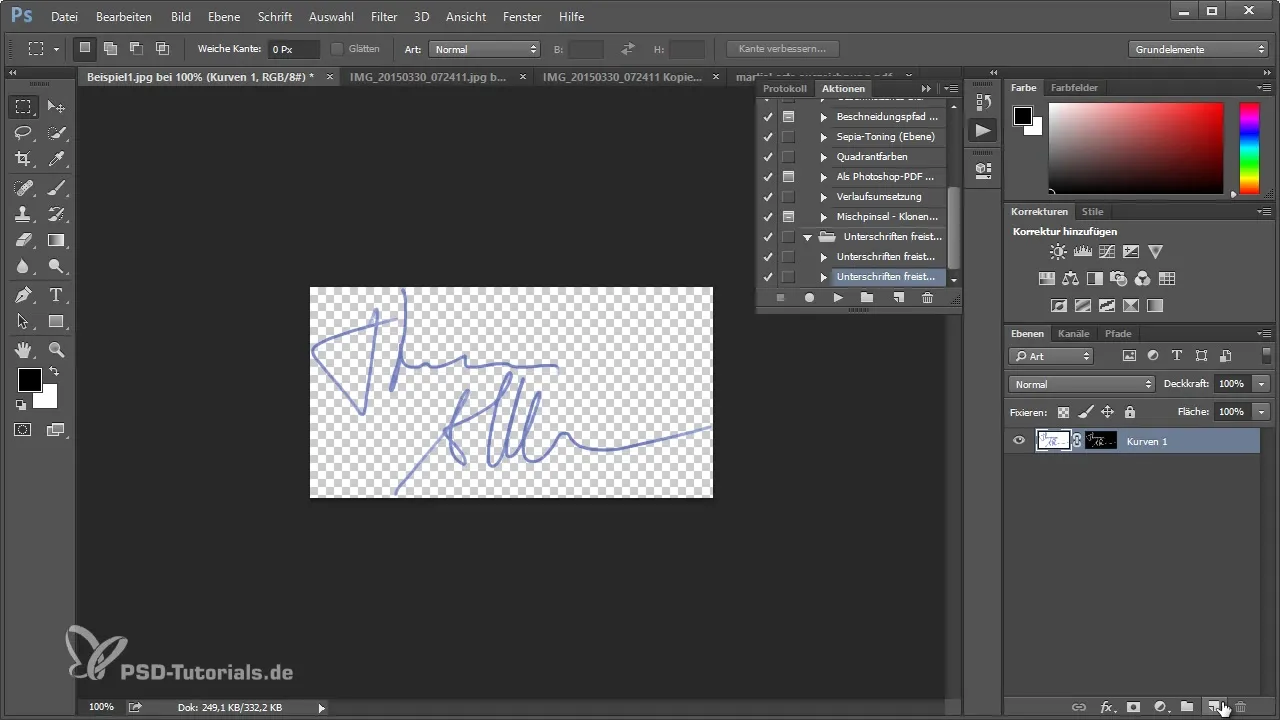Add a Levels adjustment layer
This screenshot has height=720, width=1280.
tap(1082, 252)
